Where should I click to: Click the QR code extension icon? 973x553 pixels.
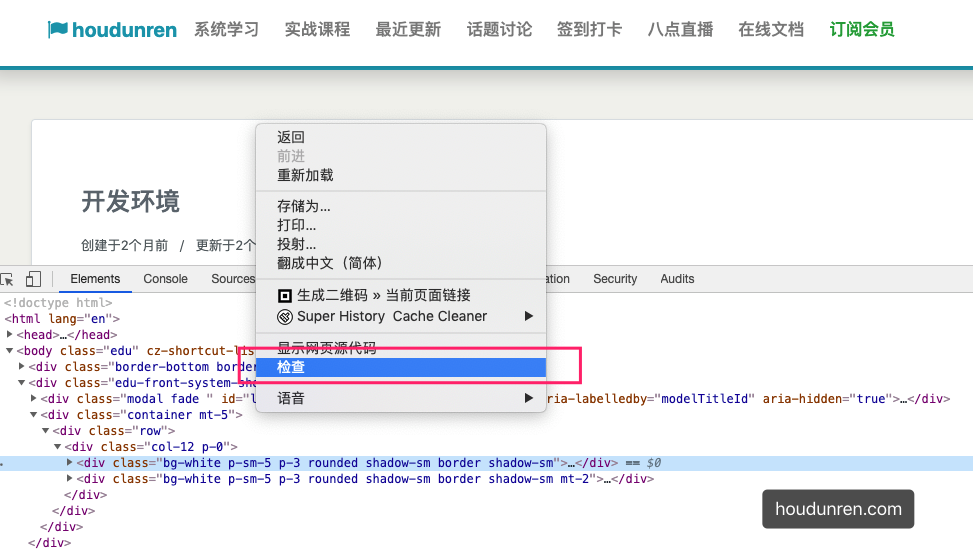[285, 295]
